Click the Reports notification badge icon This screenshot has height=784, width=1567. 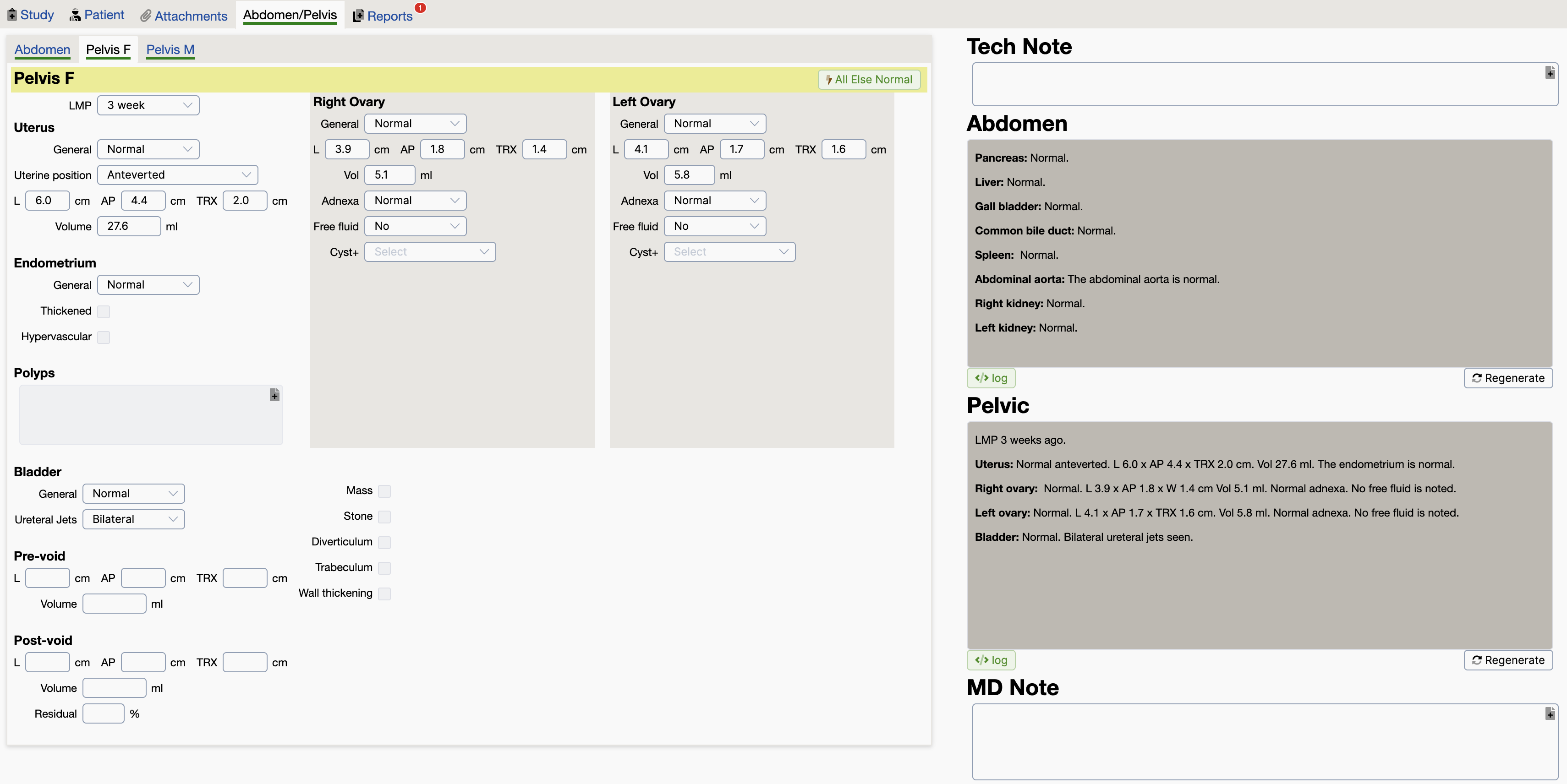point(420,8)
